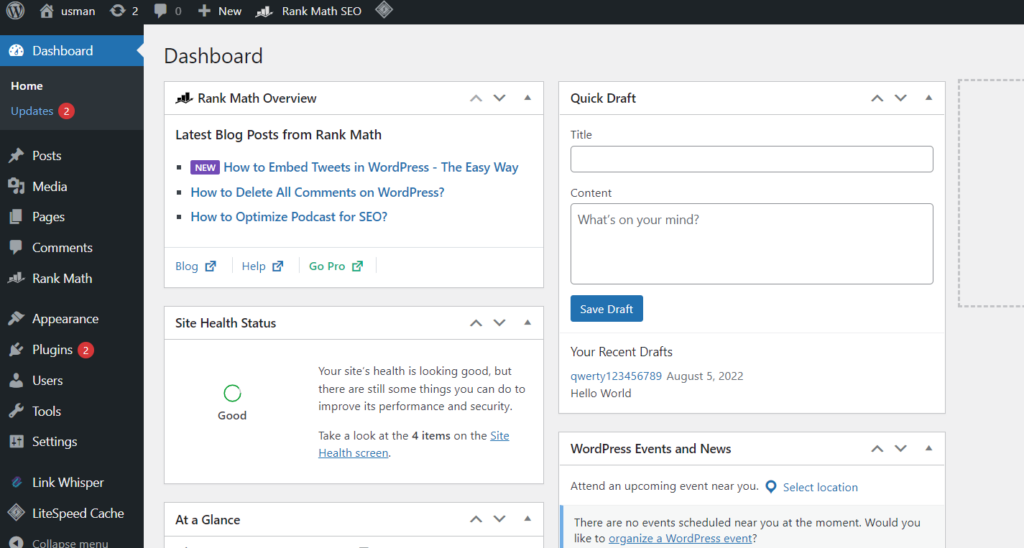Click the external link icon beside Blog
1024x548 pixels.
(210, 266)
